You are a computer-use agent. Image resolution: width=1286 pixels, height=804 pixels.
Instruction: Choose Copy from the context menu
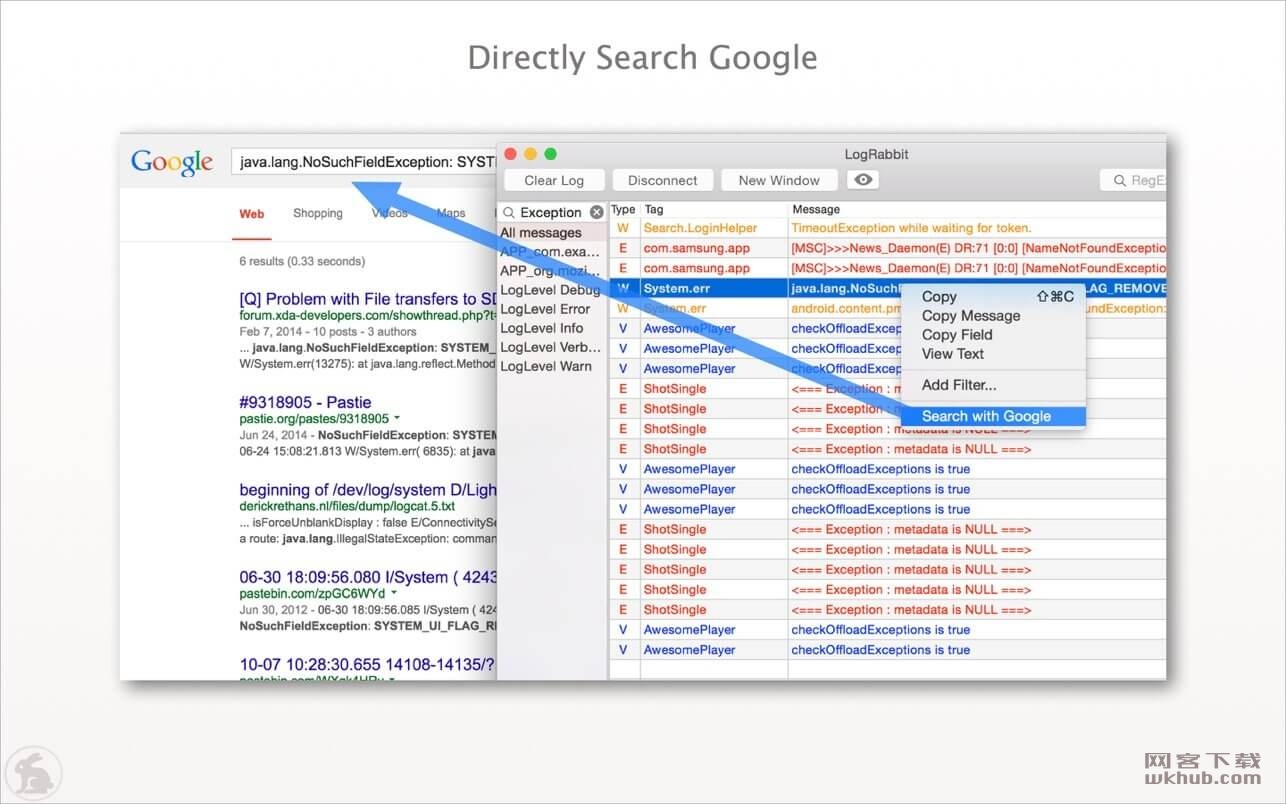tap(993, 296)
